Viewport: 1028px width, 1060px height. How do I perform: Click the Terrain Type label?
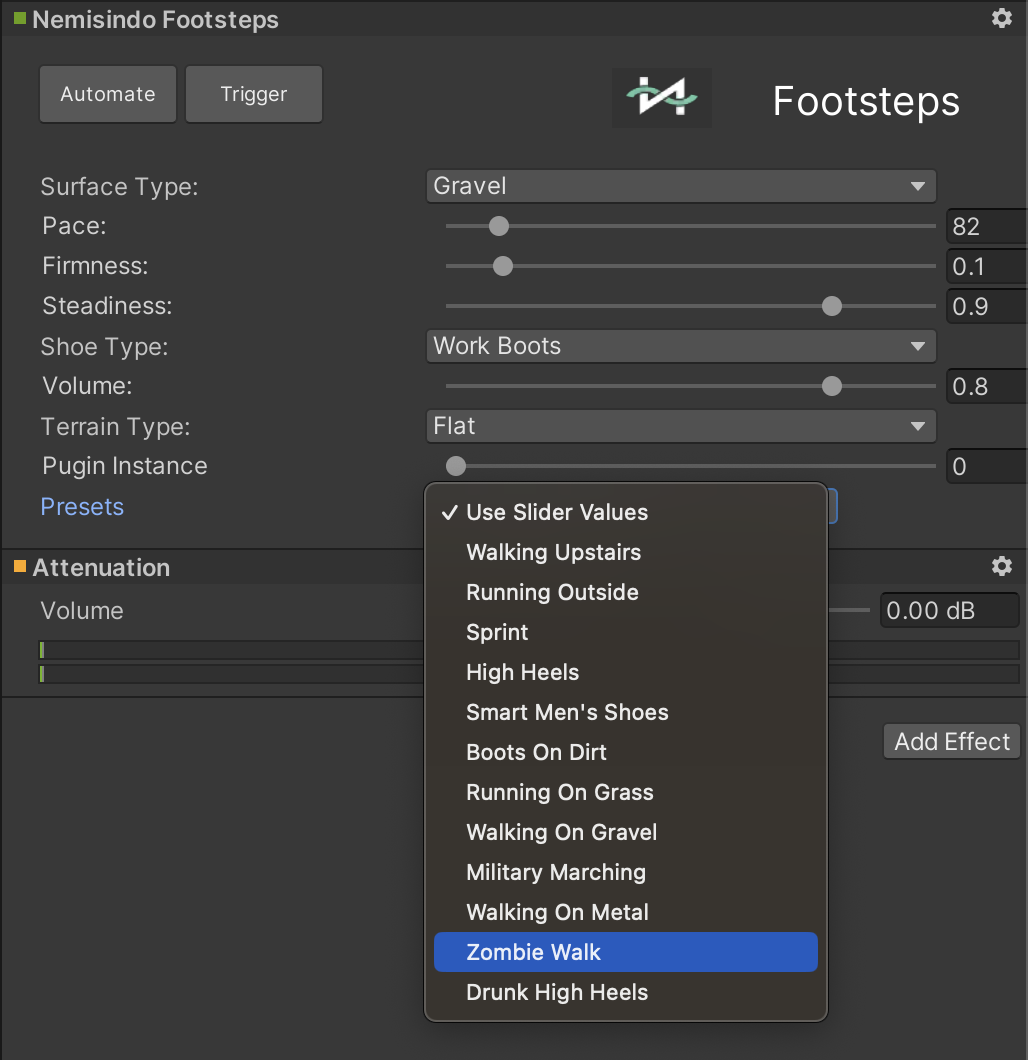click(116, 427)
